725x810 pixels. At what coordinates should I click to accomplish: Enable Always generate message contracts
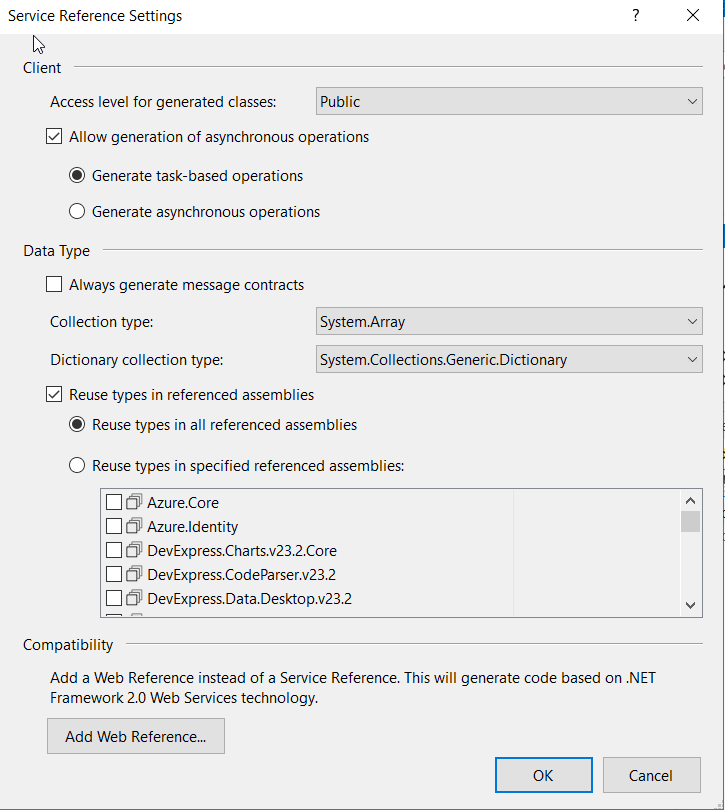(x=55, y=285)
